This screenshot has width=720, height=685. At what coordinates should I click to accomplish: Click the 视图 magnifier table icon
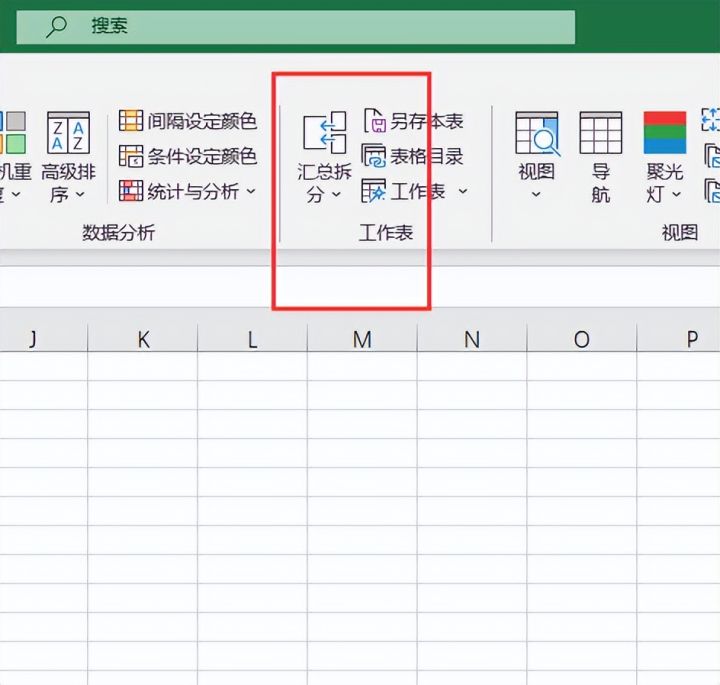tap(537, 133)
